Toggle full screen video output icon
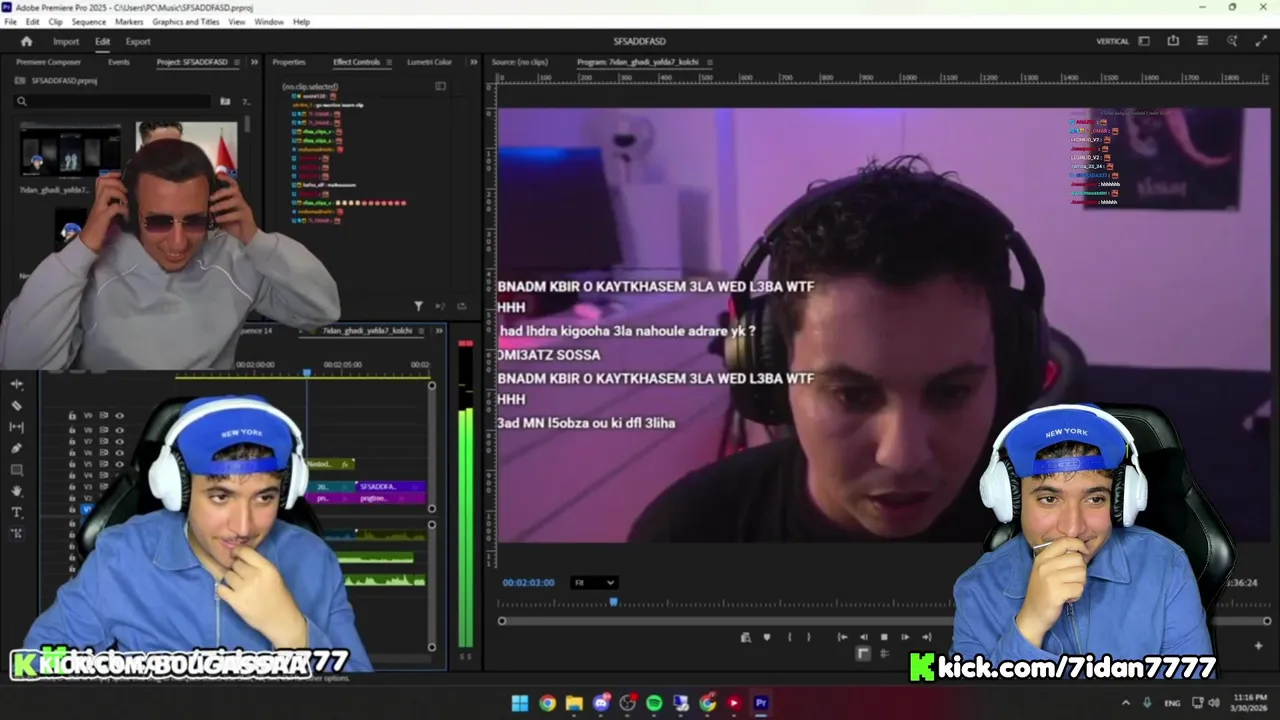The image size is (1280, 720). click(1261, 41)
